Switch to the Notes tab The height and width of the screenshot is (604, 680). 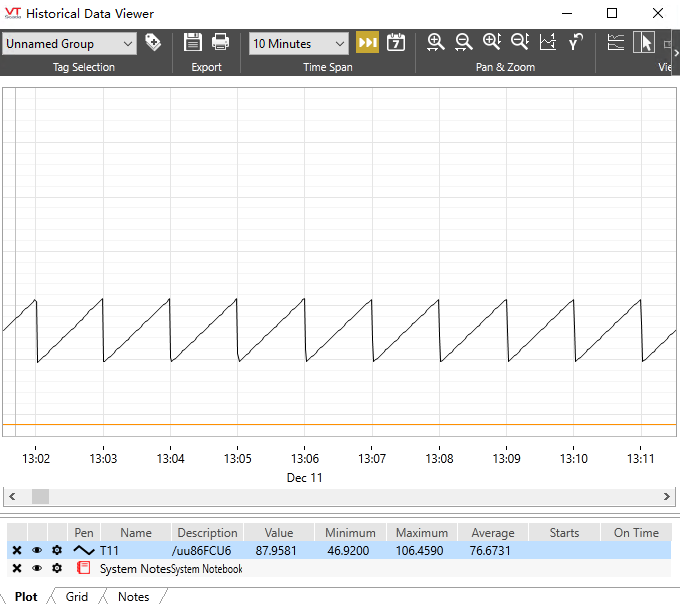pyautogui.click(x=133, y=597)
